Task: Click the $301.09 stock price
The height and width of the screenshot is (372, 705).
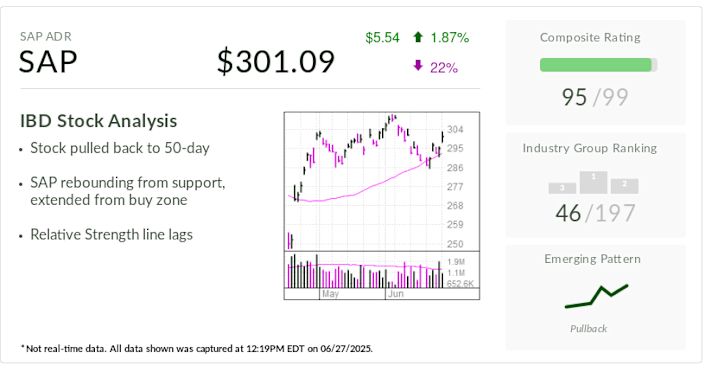Action: [276, 62]
